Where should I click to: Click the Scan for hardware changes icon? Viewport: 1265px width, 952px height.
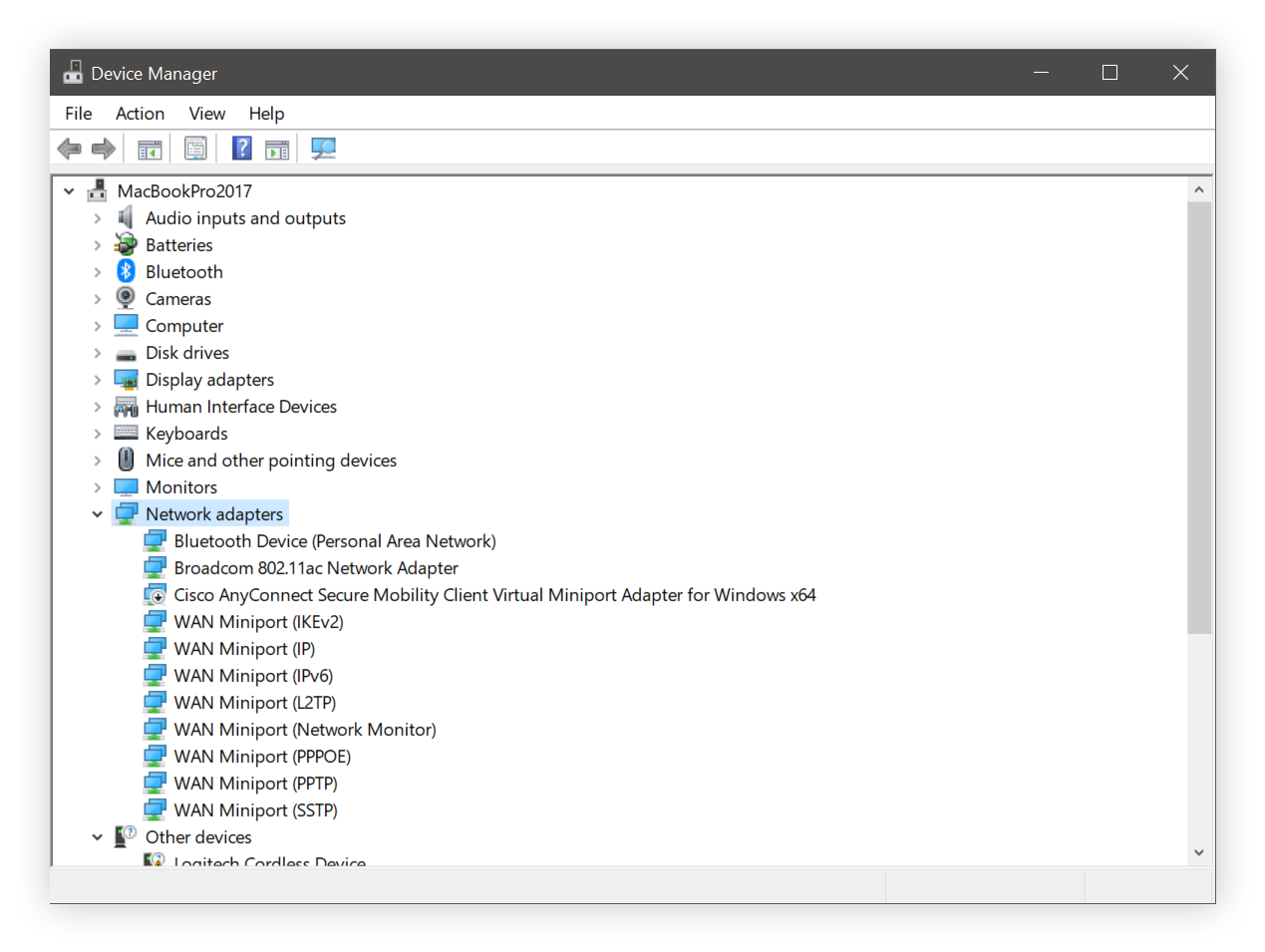point(323,148)
